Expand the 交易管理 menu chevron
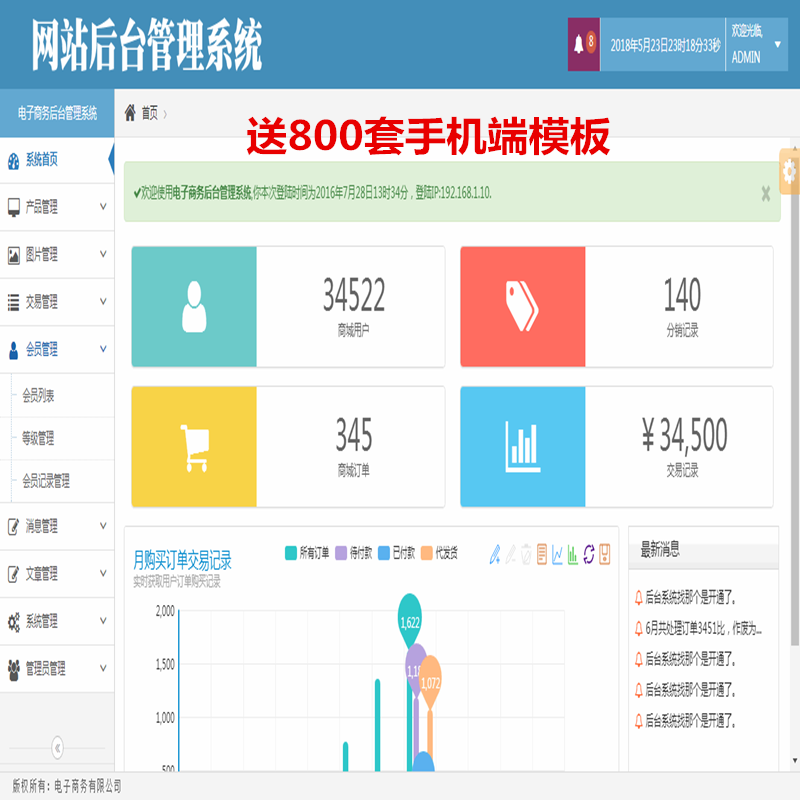This screenshot has height=800, width=800. pyautogui.click(x=103, y=302)
